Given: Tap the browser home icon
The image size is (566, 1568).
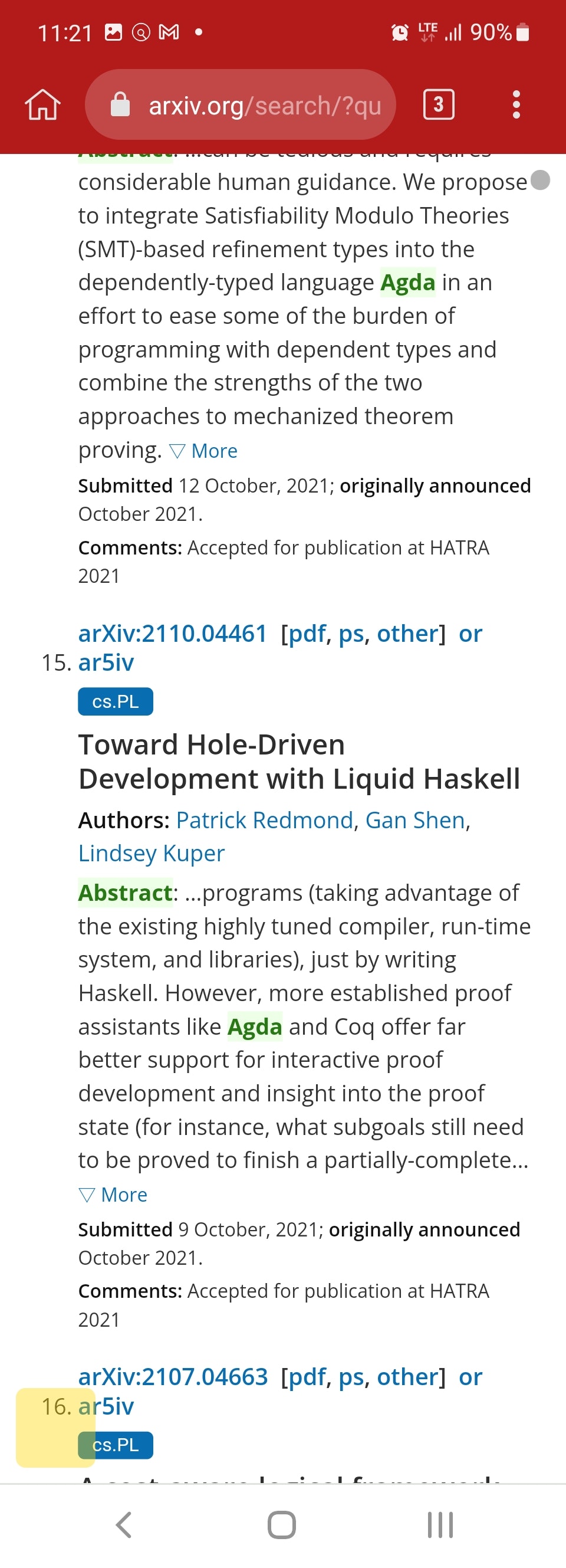Looking at the screenshot, I should click(42, 104).
